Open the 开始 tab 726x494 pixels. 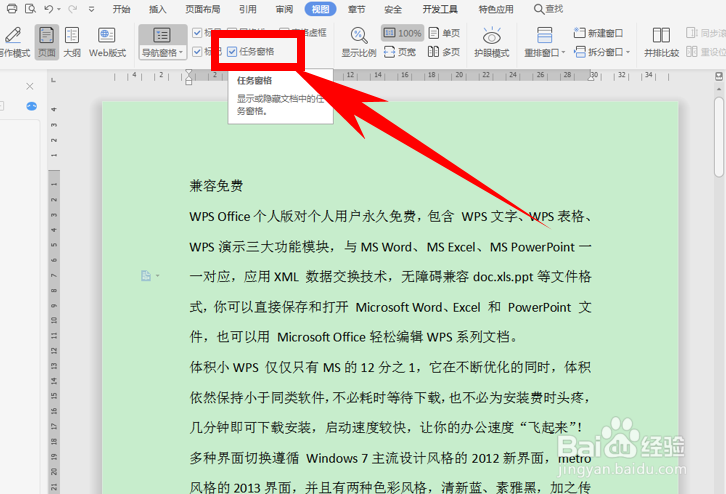pyautogui.click(x=121, y=9)
